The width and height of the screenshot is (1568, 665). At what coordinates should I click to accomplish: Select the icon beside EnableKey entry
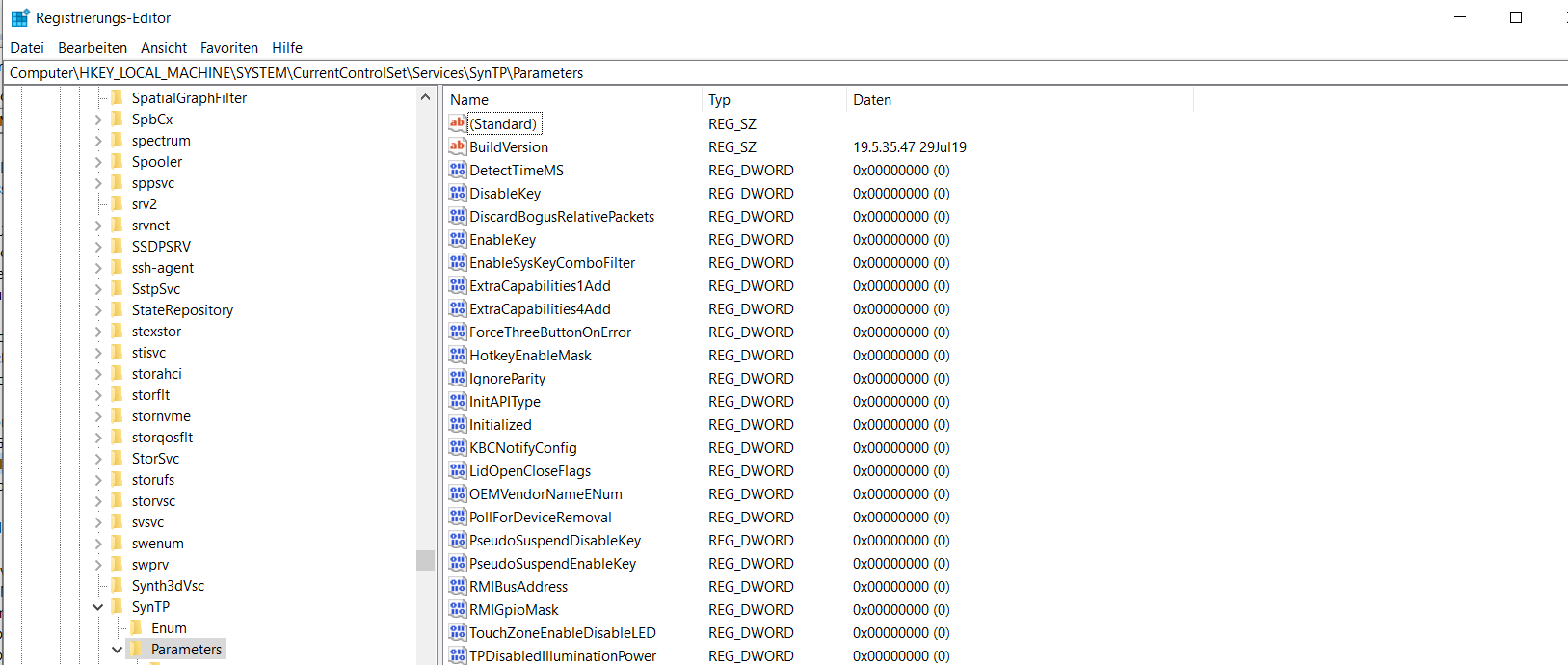point(457,239)
